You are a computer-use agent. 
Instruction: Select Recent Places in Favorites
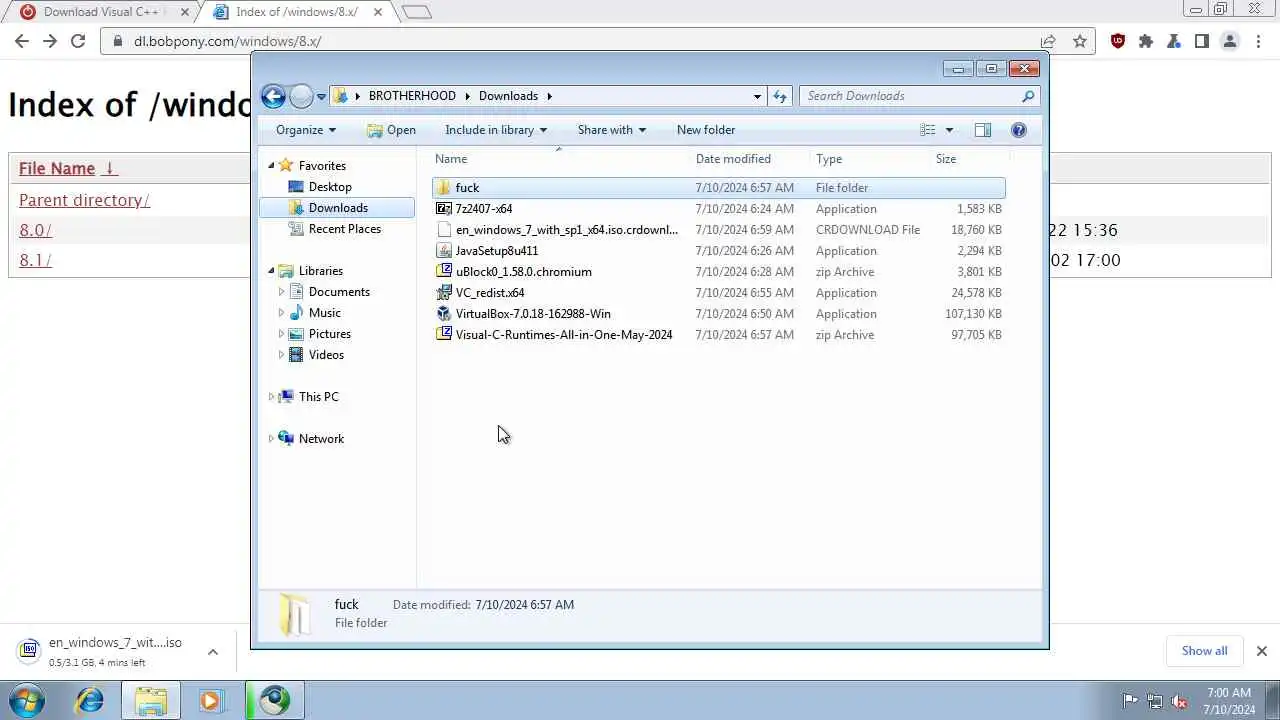pos(344,229)
